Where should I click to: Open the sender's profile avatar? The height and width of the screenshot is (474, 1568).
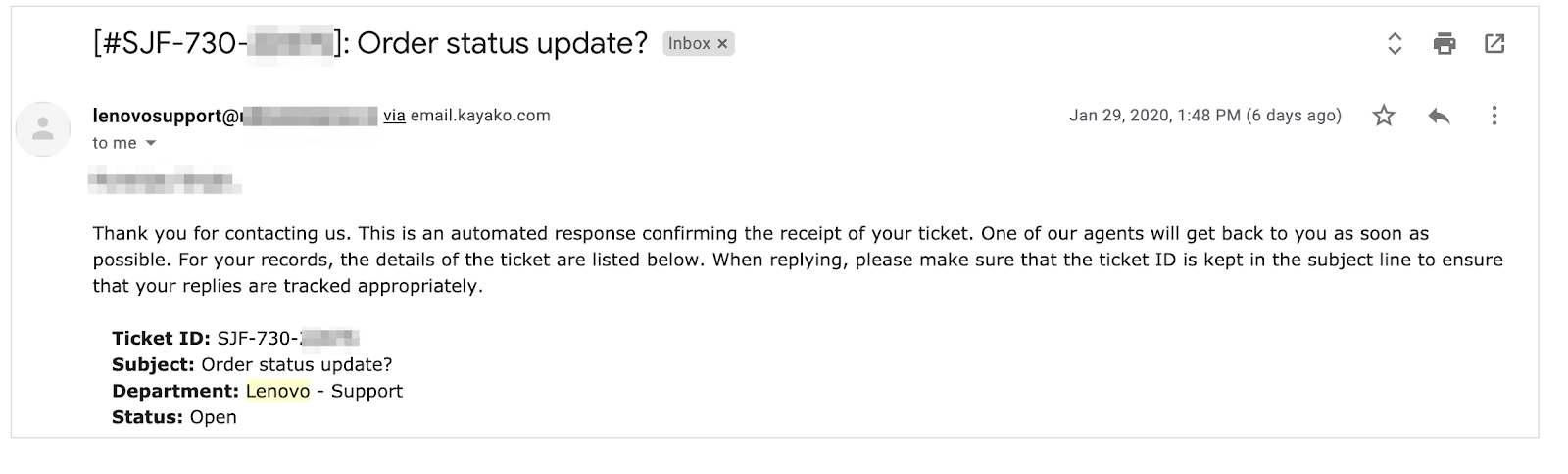click(x=43, y=128)
